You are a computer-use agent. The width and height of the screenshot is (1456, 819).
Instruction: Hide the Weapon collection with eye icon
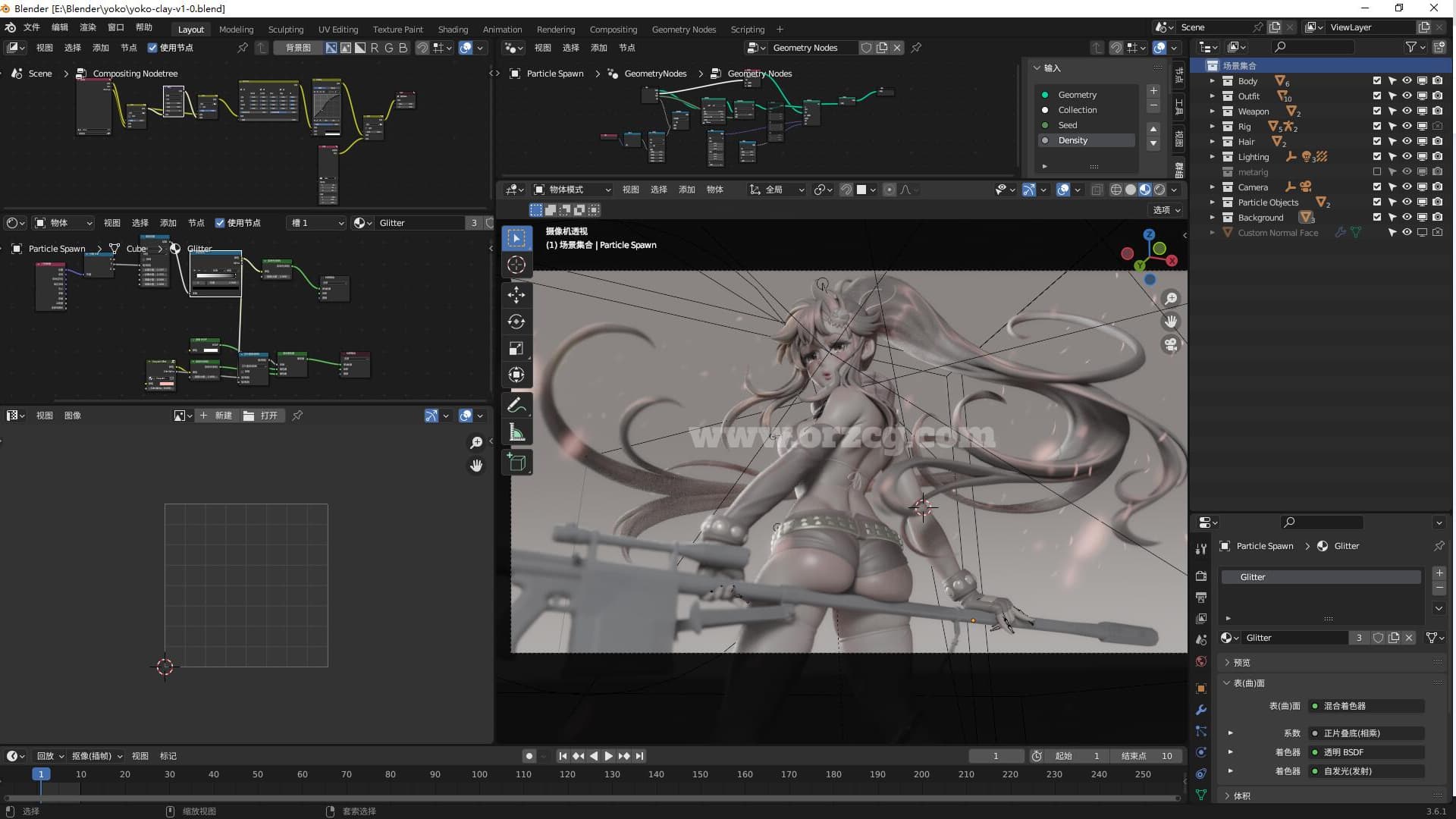pos(1407,111)
